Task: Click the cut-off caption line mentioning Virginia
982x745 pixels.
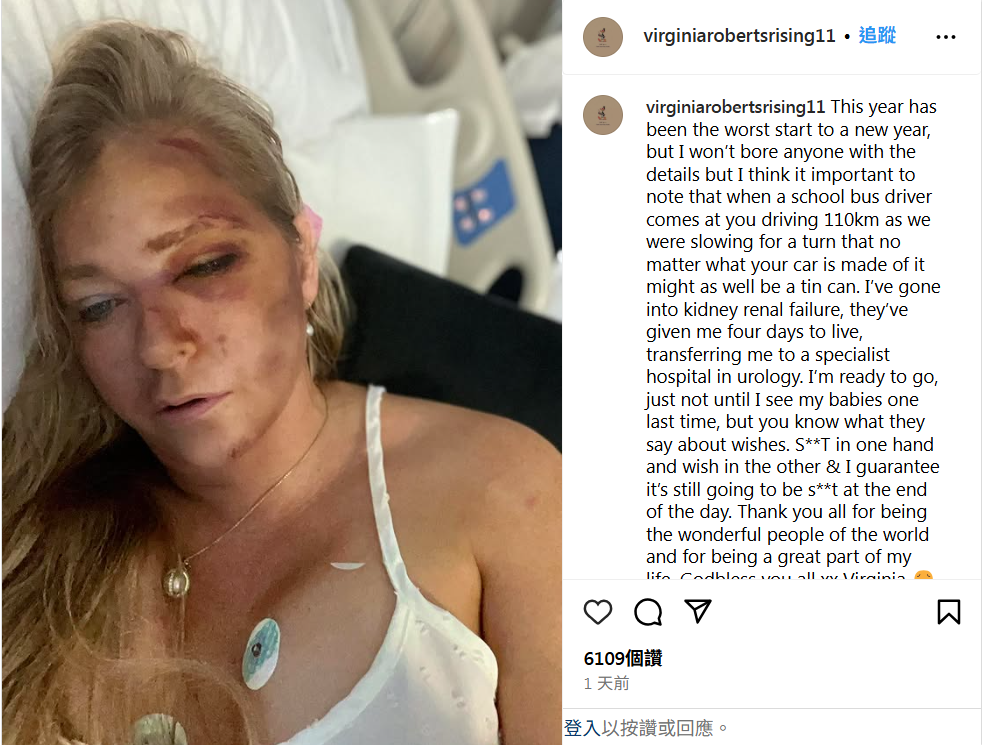Action: (777, 575)
